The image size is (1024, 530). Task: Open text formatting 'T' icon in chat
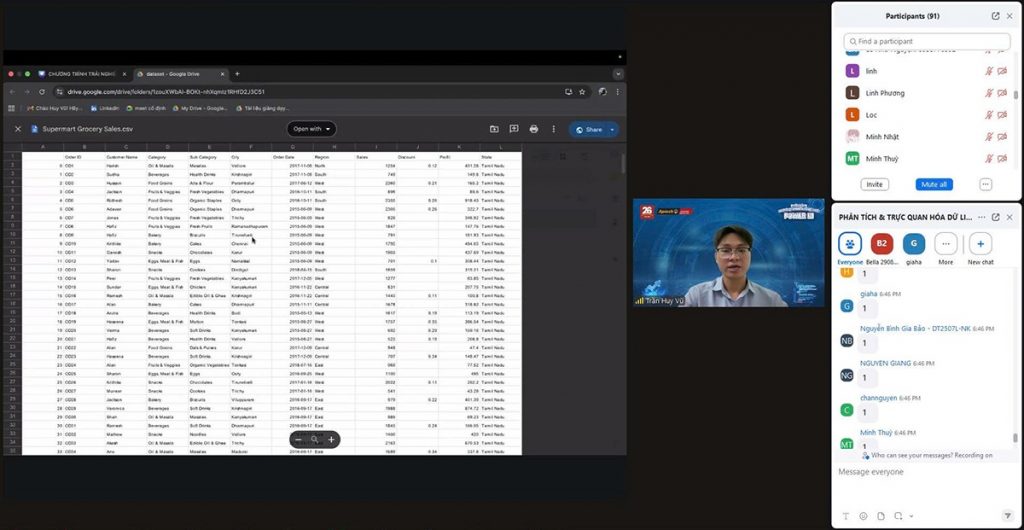point(846,516)
